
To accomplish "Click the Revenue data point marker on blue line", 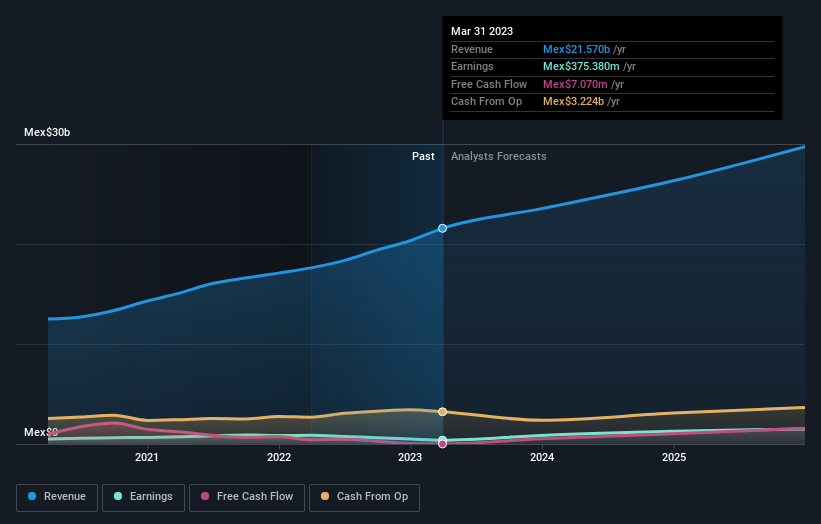I will 442,228.
